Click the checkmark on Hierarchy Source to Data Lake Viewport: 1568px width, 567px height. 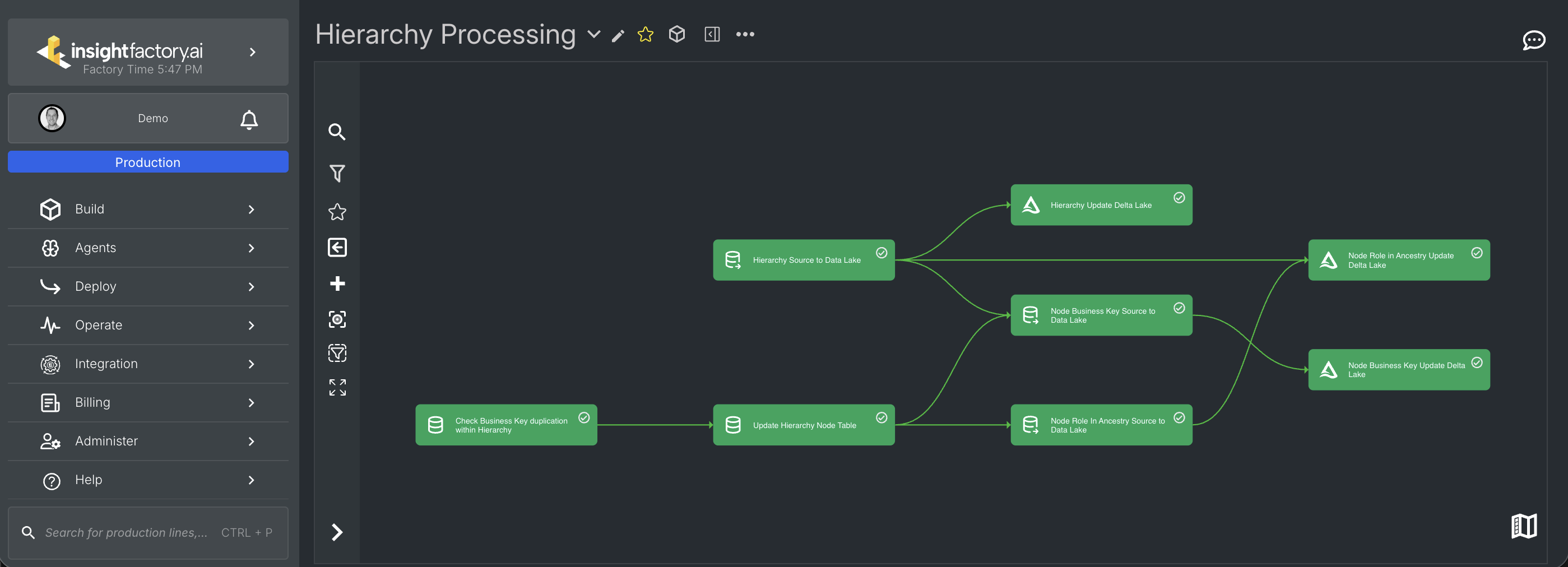coord(882,253)
